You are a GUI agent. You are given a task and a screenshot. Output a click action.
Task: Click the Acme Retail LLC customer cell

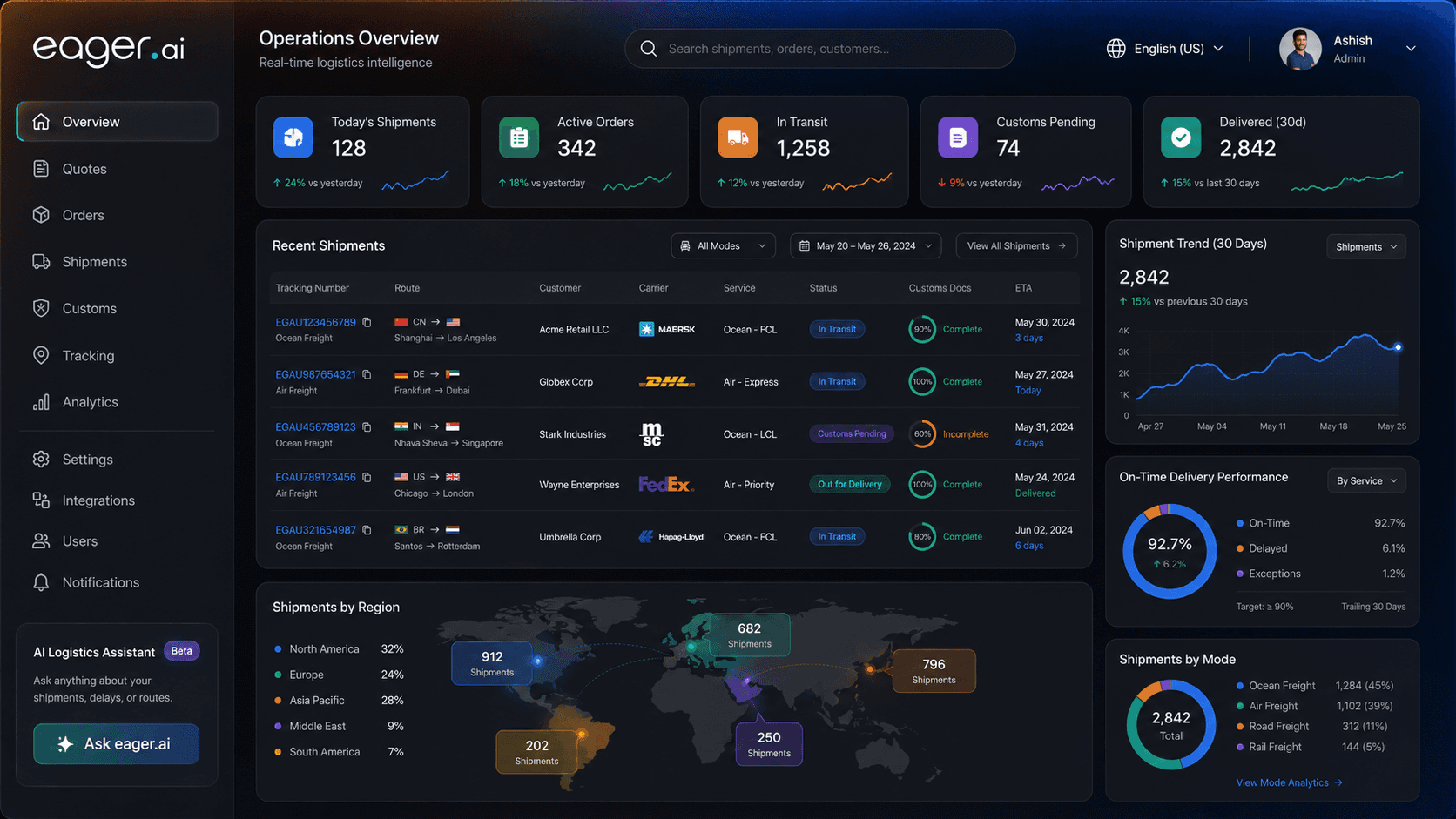pos(574,329)
